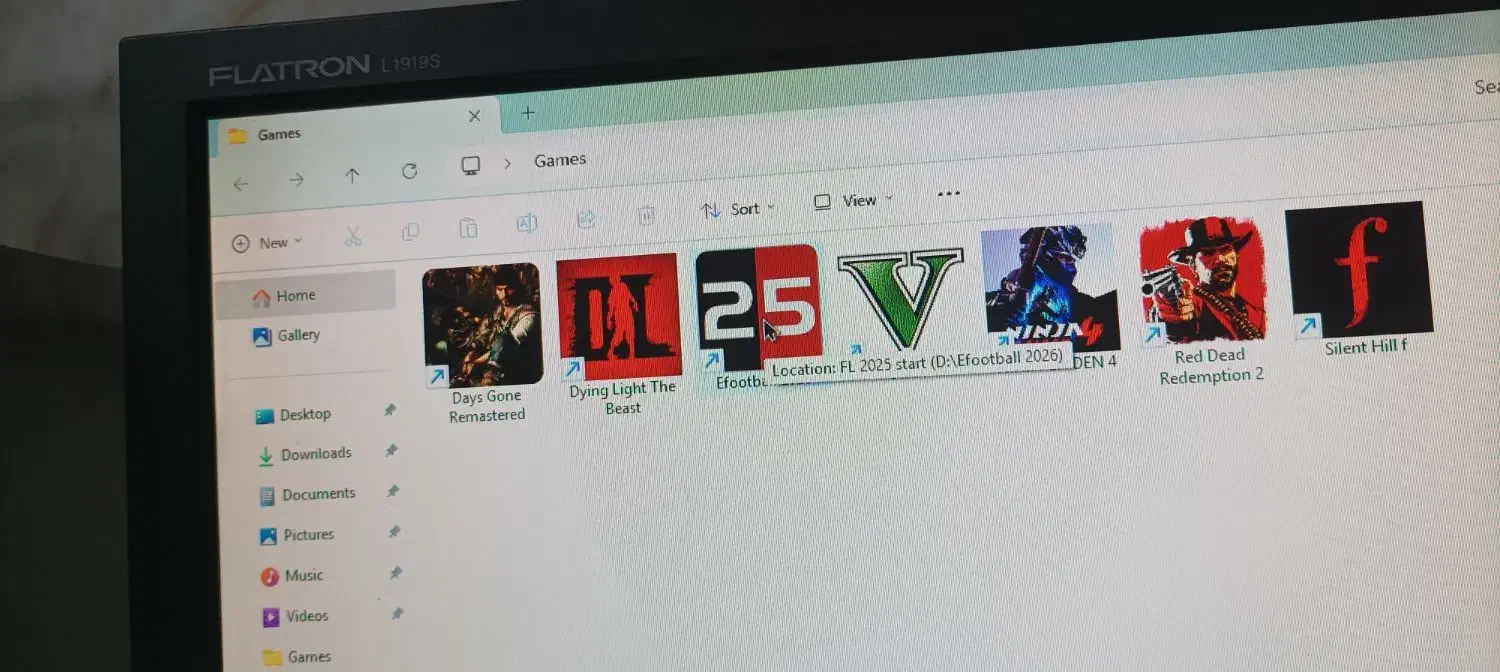1500x672 pixels.
Task: Close the Games tab
Action: coord(474,116)
